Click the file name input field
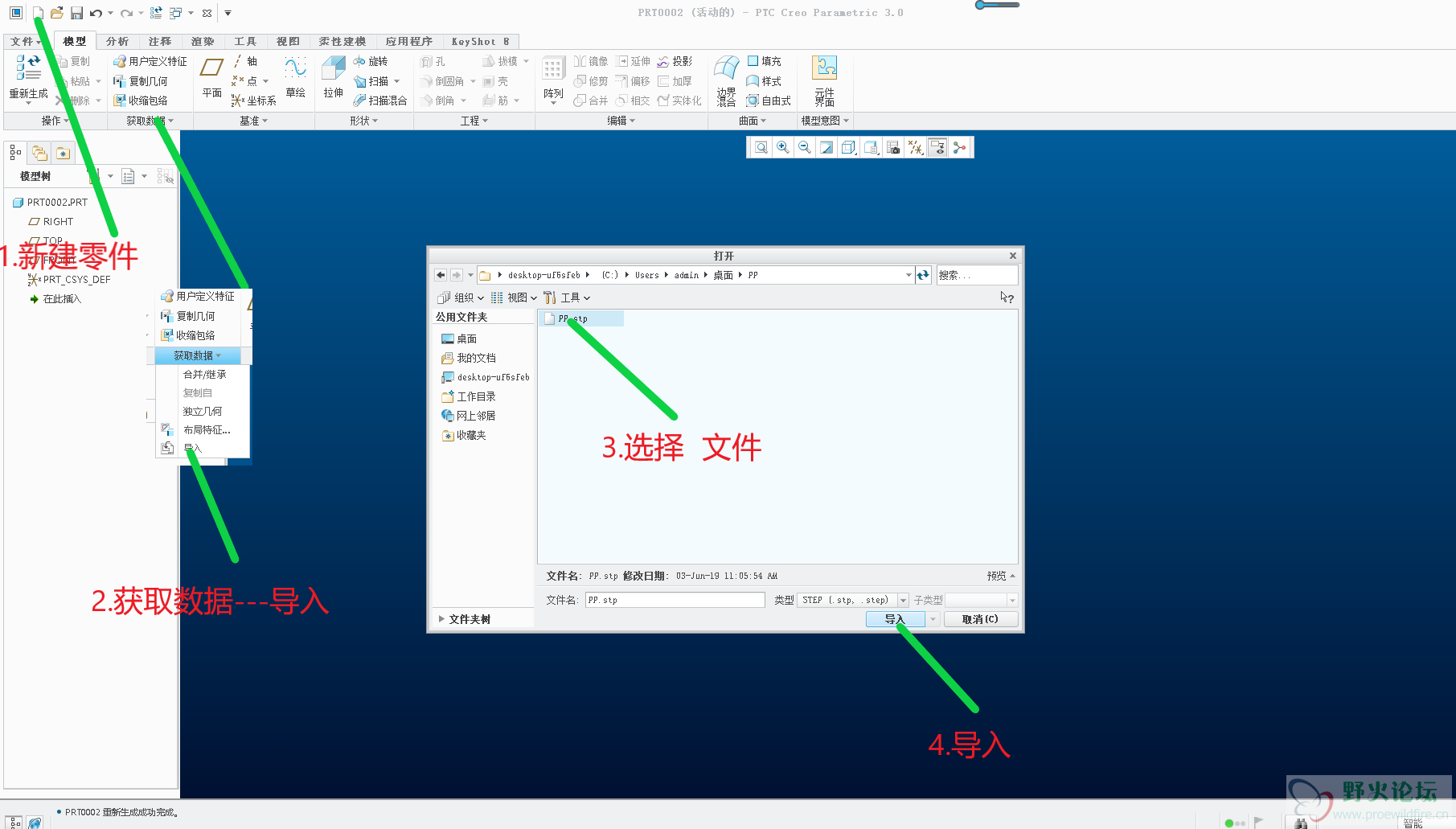Viewport: 1456px width, 829px height. coord(675,600)
